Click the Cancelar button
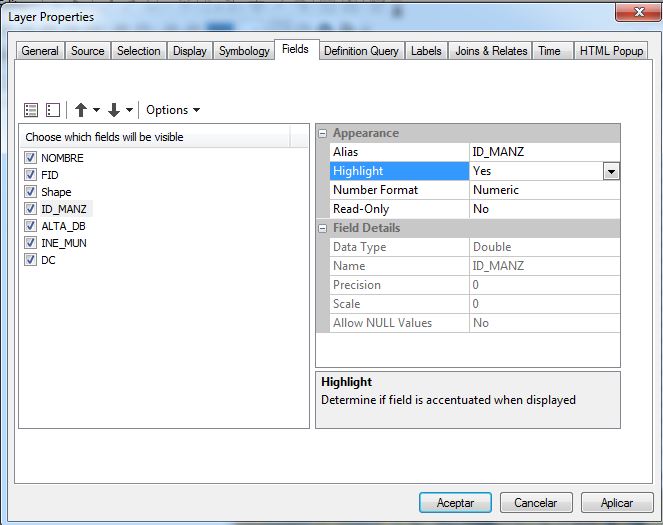663x525 pixels. (536, 503)
